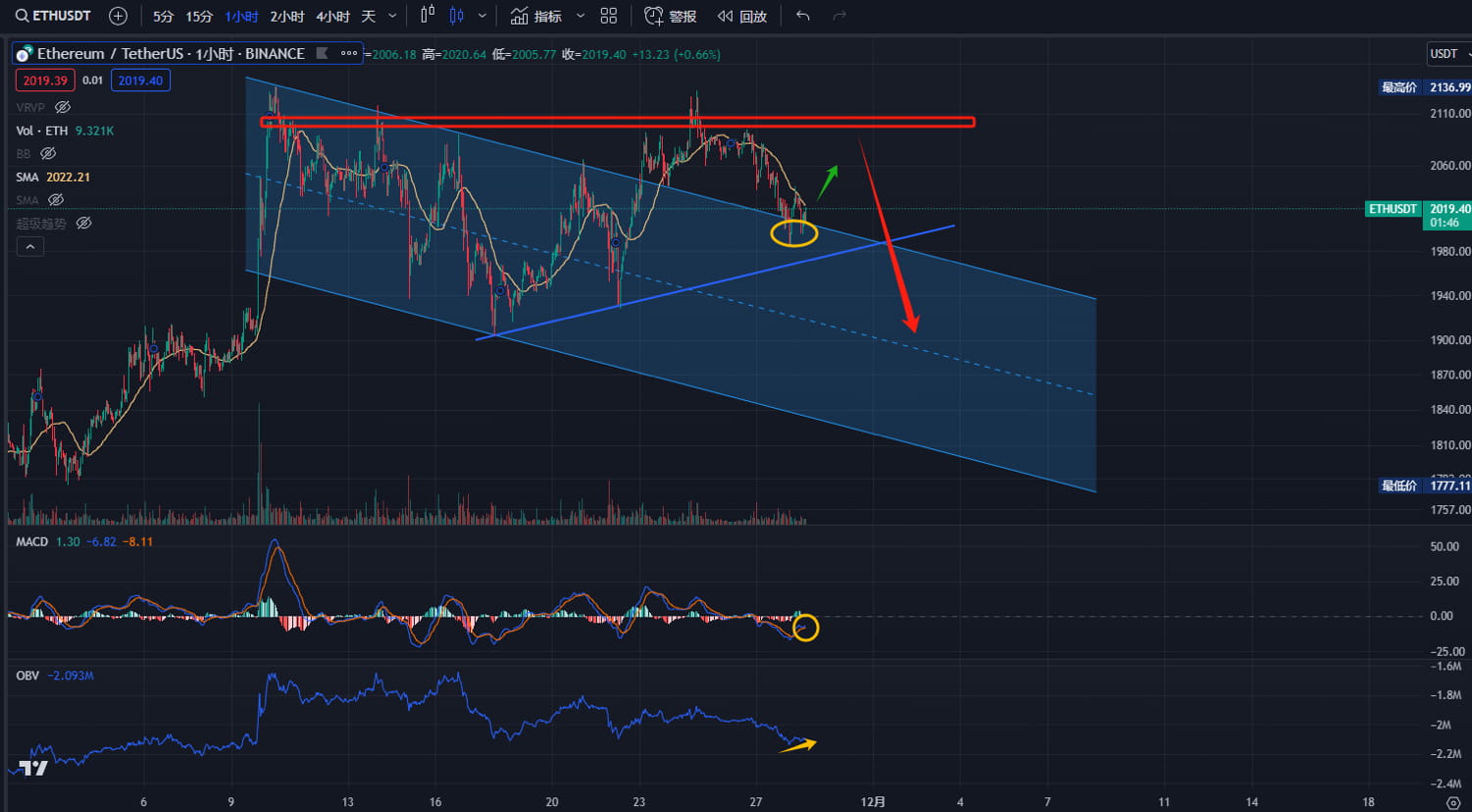Image resolution: width=1472 pixels, height=812 pixels.
Task: Select the SMA 2022.21 indicator legend
Action: (53, 178)
